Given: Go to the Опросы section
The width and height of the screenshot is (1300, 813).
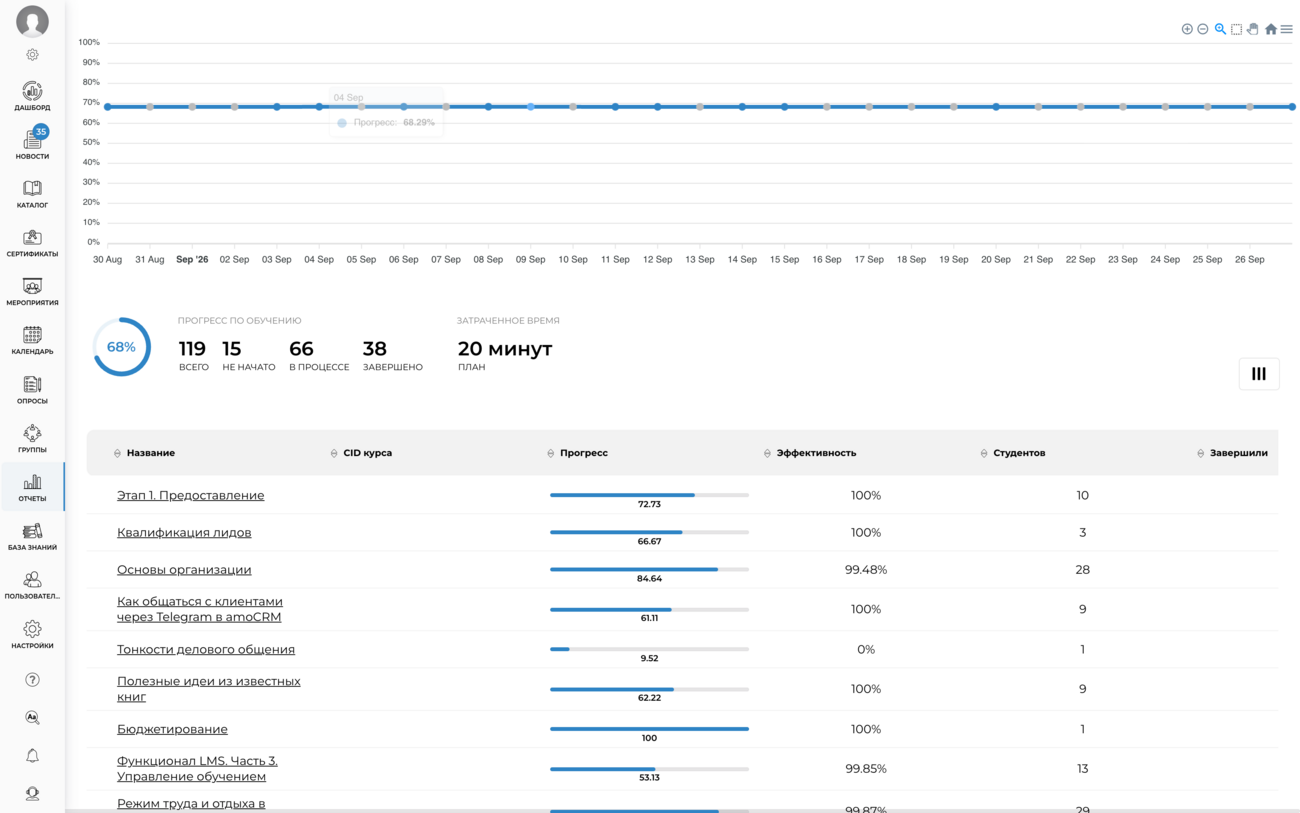Looking at the screenshot, I should click(x=32, y=389).
